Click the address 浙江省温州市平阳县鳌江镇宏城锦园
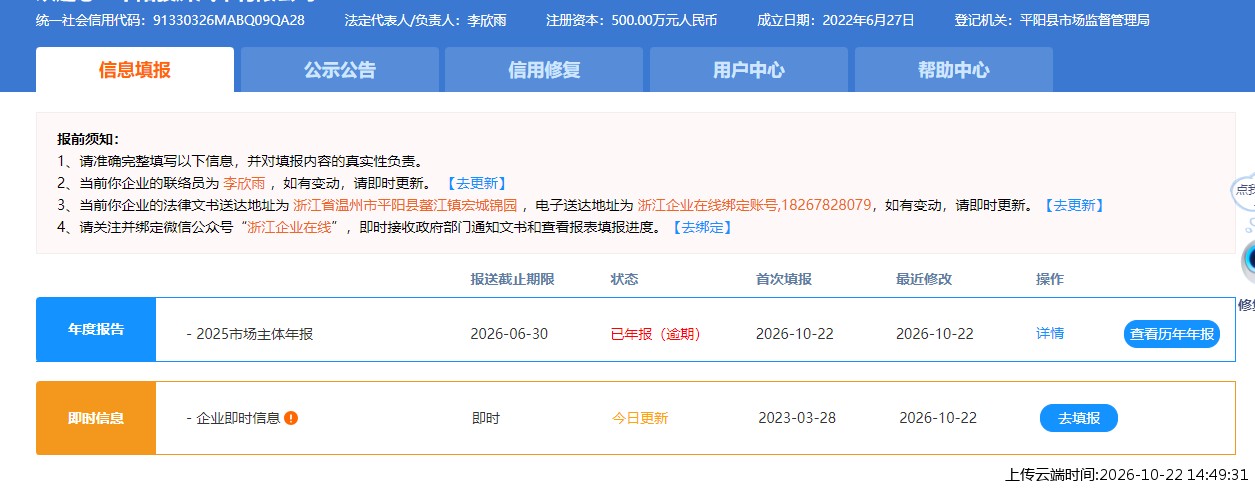1255x488 pixels. [x=405, y=205]
